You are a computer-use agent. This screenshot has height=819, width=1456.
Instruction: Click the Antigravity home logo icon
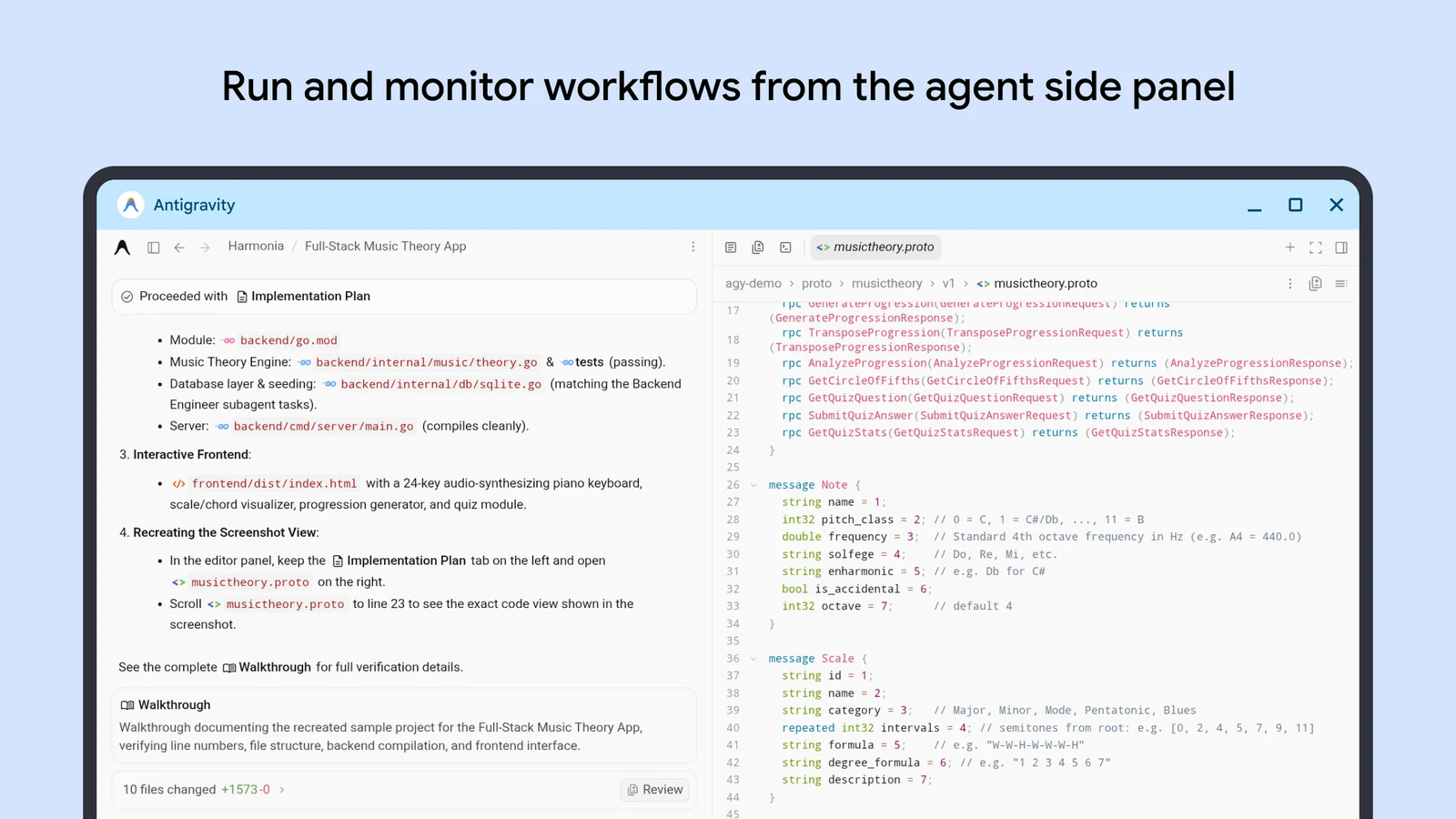(x=122, y=248)
